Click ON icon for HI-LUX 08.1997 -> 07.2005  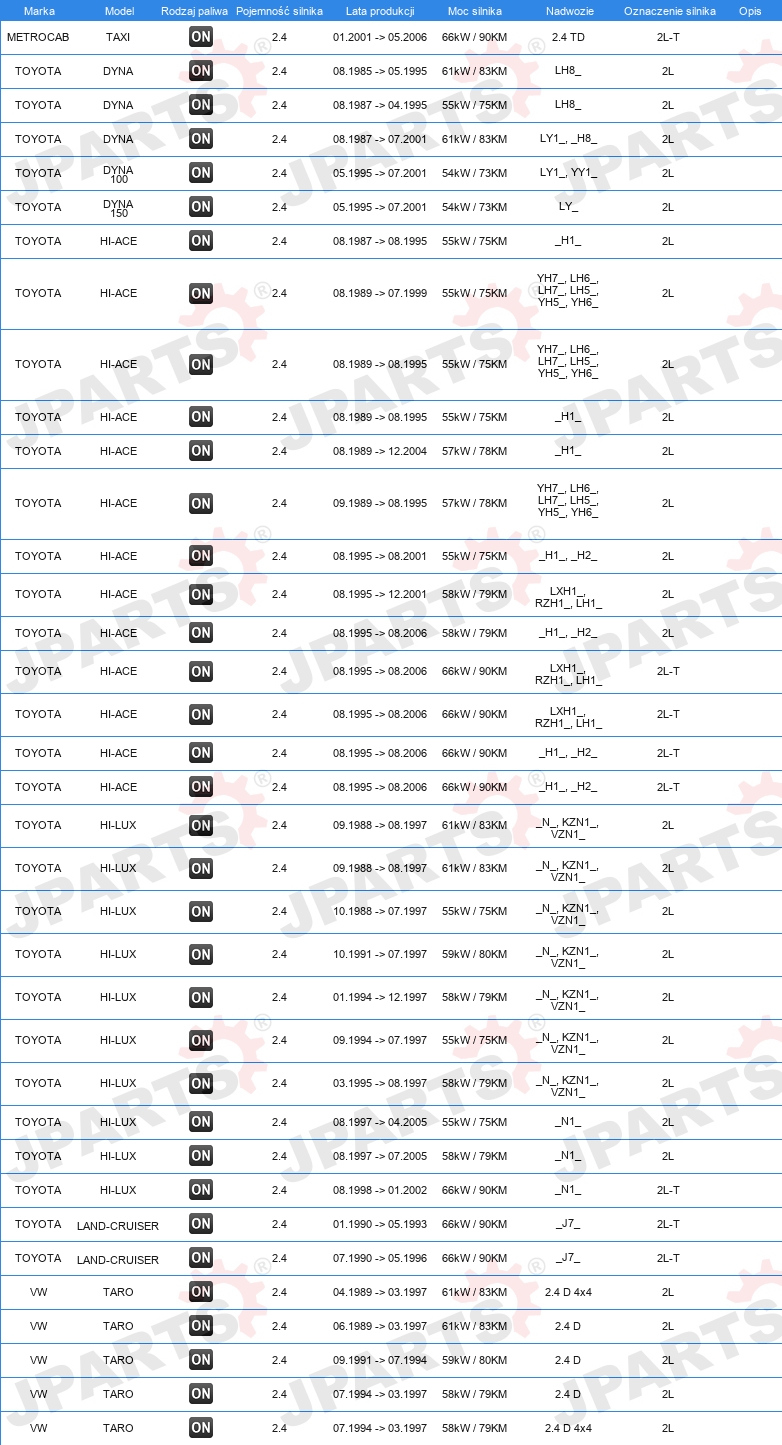pos(201,1156)
